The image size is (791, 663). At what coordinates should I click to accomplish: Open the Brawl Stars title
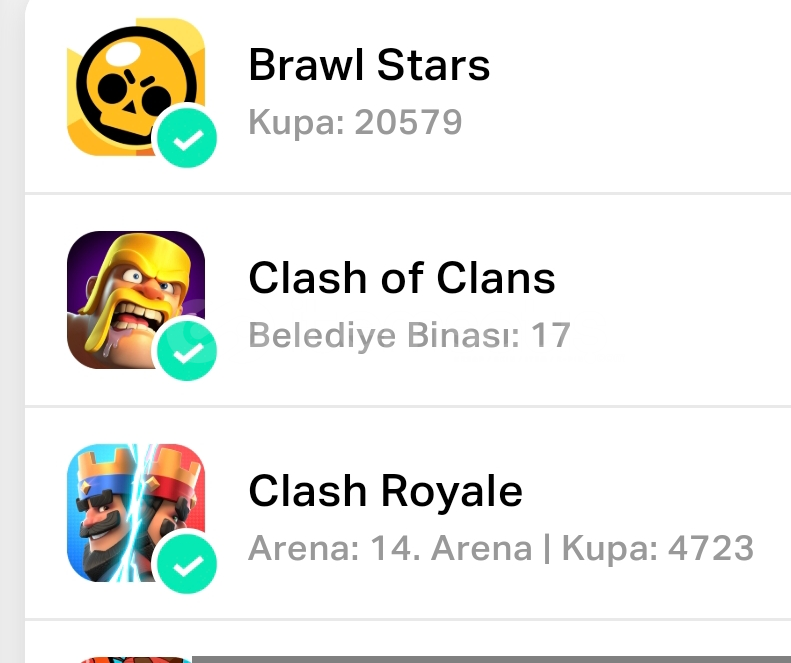tap(369, 65)
